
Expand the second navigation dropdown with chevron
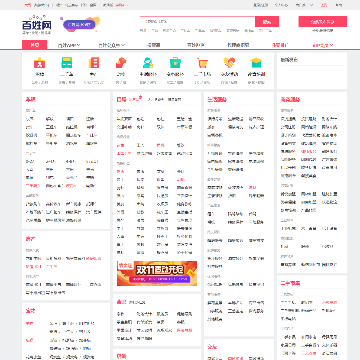point(69,45)
